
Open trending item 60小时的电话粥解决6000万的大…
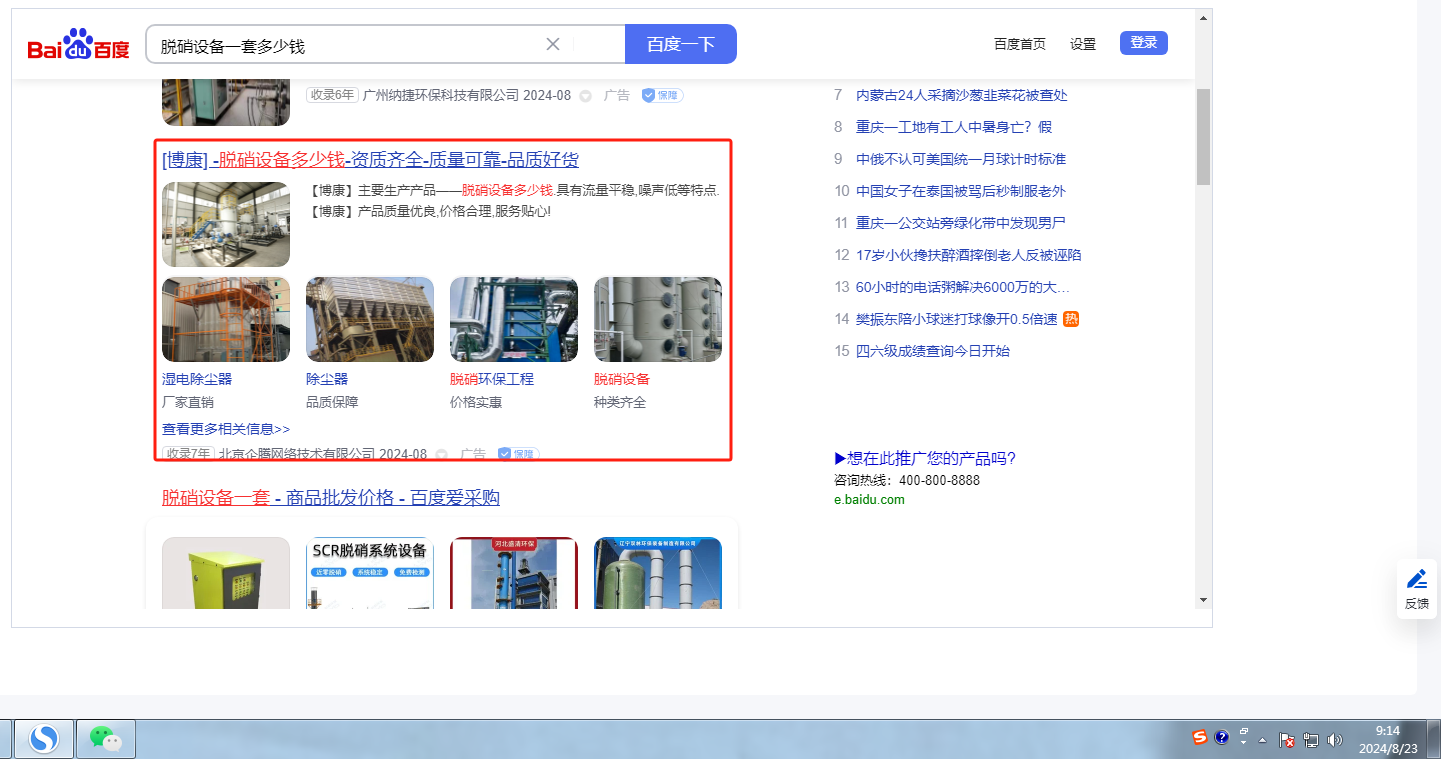(x=963, y=287)
